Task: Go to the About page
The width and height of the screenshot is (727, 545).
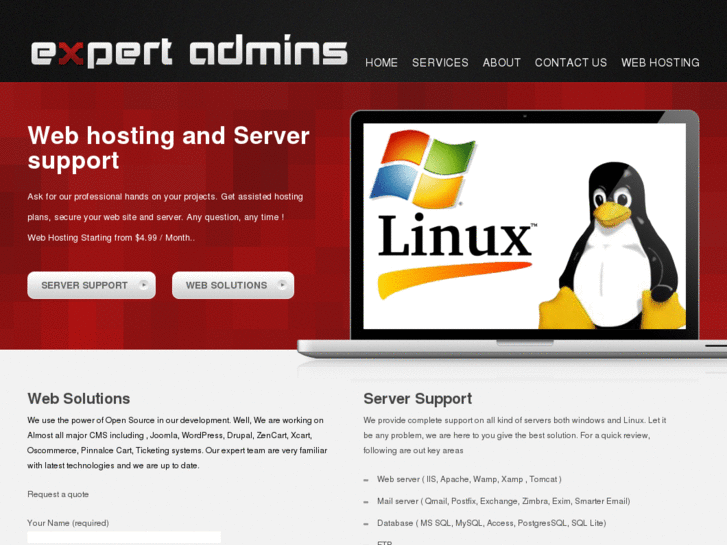Action: pyautogui.click(x=501, y=63)
